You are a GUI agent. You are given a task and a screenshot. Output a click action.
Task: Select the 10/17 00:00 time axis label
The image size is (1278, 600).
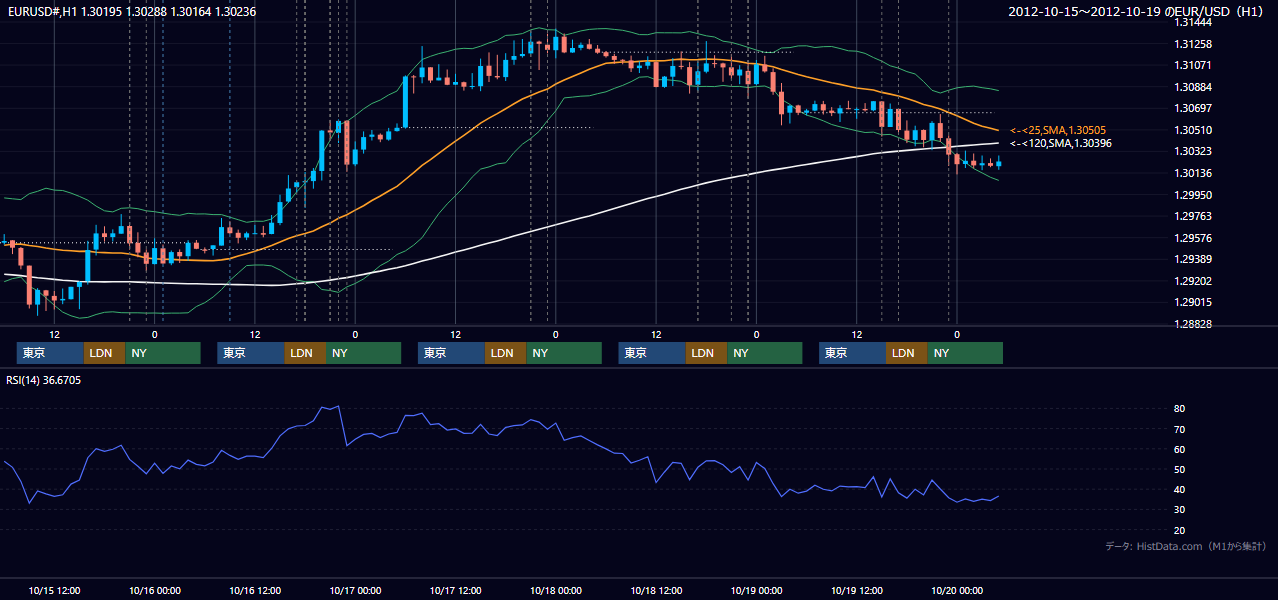click(356, 590)
